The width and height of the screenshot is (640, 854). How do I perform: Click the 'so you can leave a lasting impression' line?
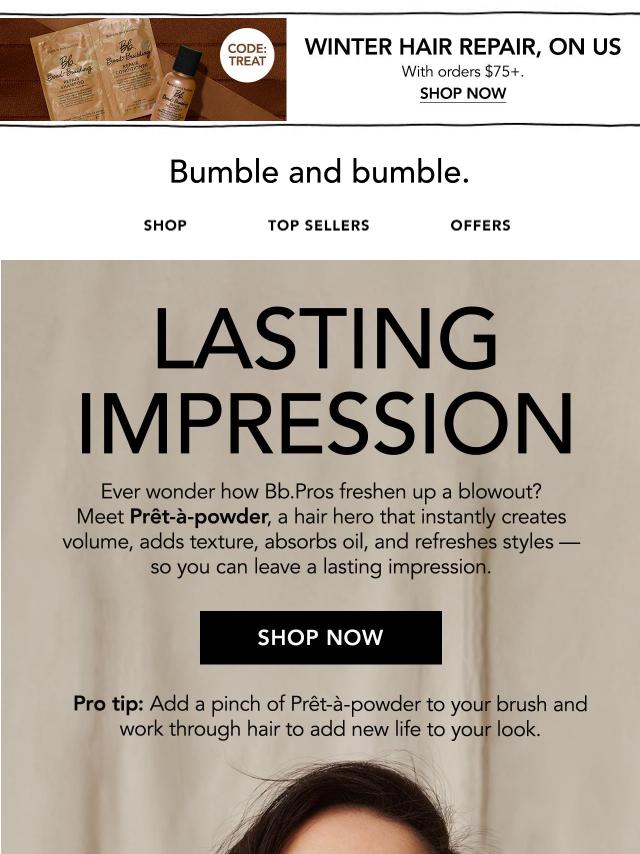tap(320, 567)
